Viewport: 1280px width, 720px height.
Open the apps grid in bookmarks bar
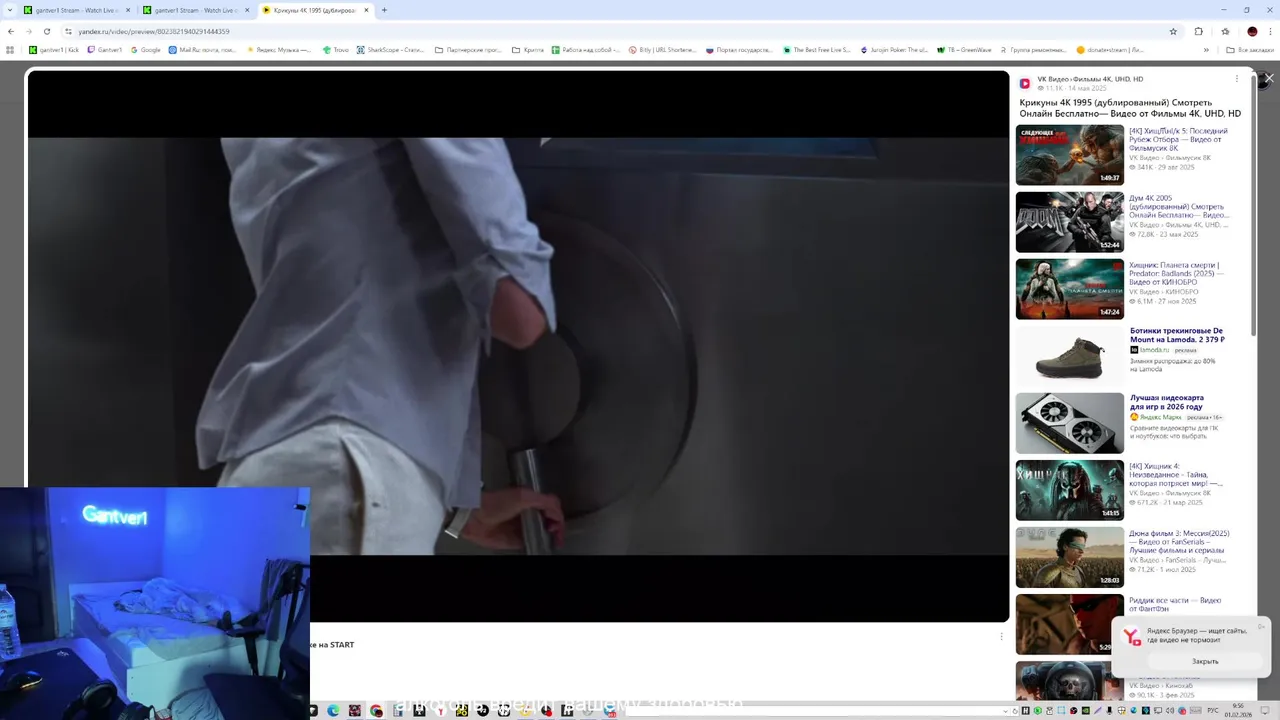[x=11, y=49]
